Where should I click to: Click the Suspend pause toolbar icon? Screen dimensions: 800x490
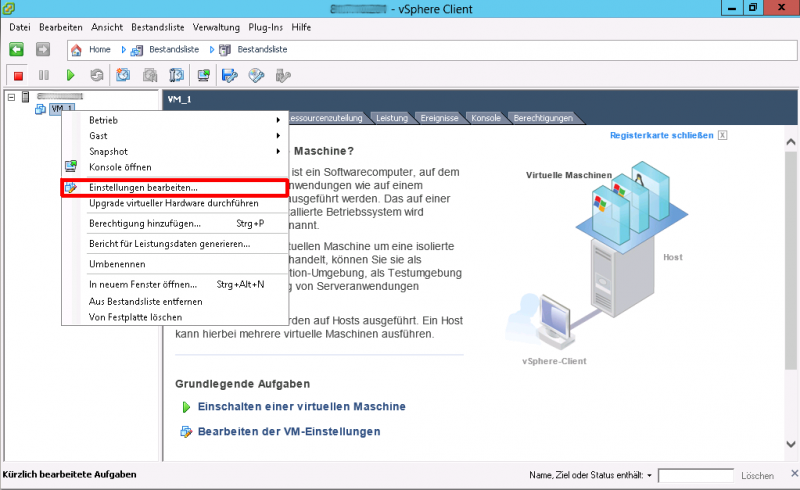click(44, 76)
